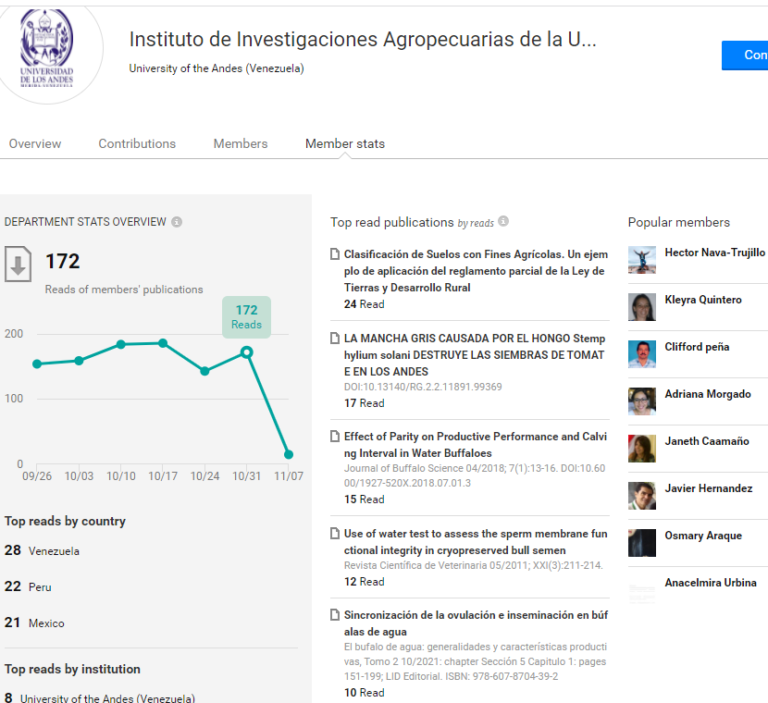Image resolution: width=768 pixels, height=703 pixels.
Task: Select the 10/31 data point on the reads chart
Action: pos(247,352)
